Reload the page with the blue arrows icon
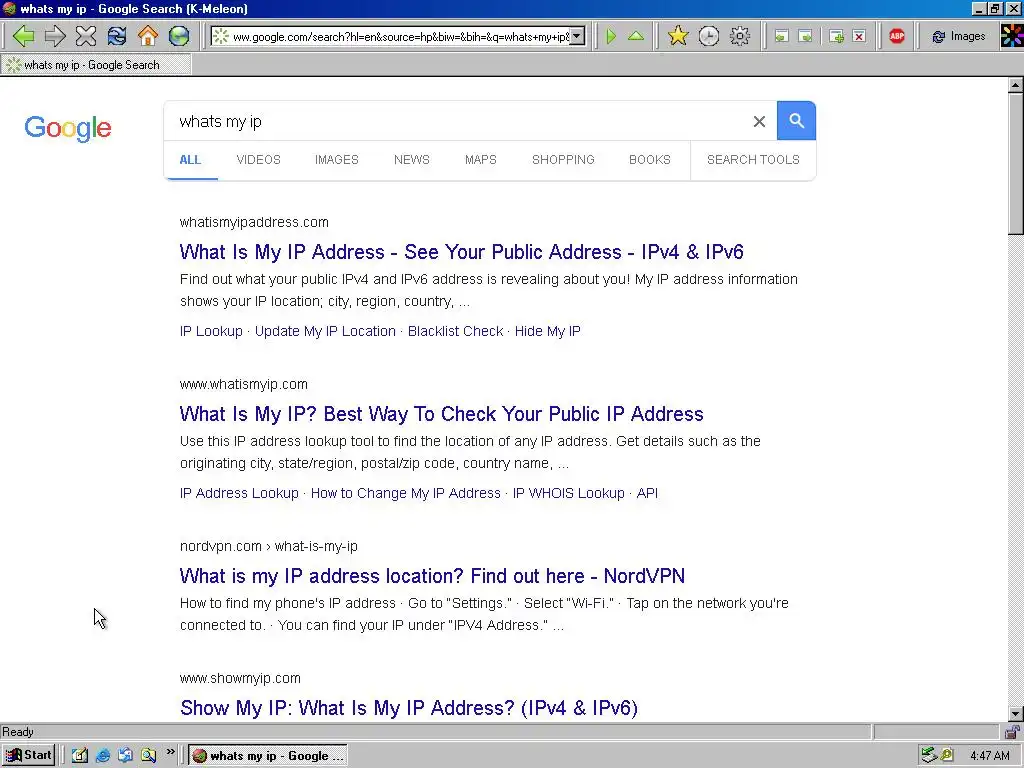This screenshot has width=1024, height=768. [117, 36]
